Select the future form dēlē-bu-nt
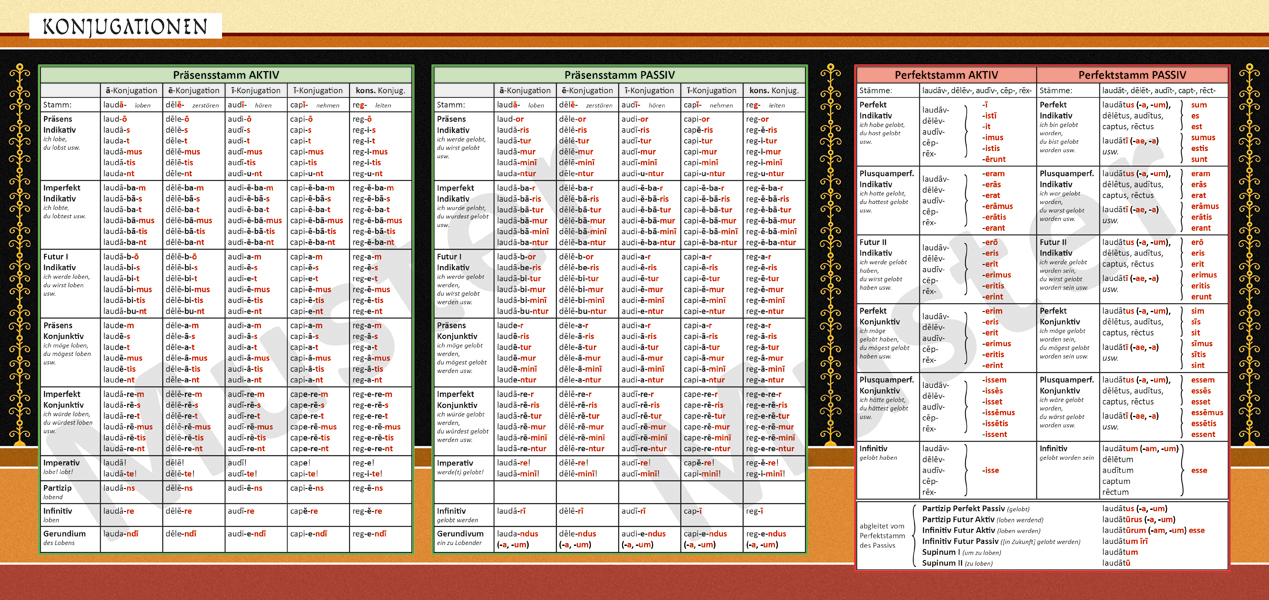 (187, 311)
